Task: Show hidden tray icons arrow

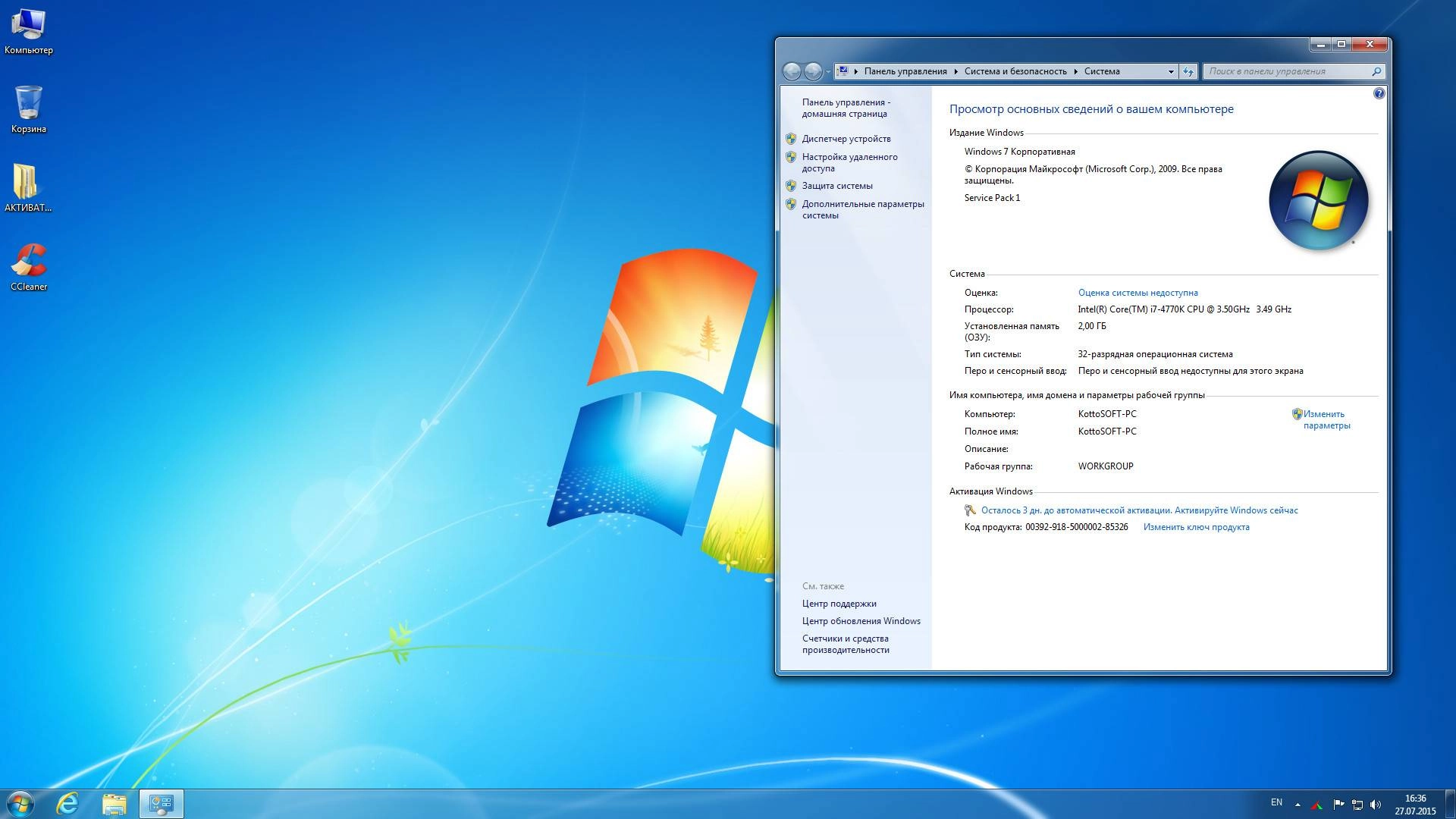Action: [1298, 805]
